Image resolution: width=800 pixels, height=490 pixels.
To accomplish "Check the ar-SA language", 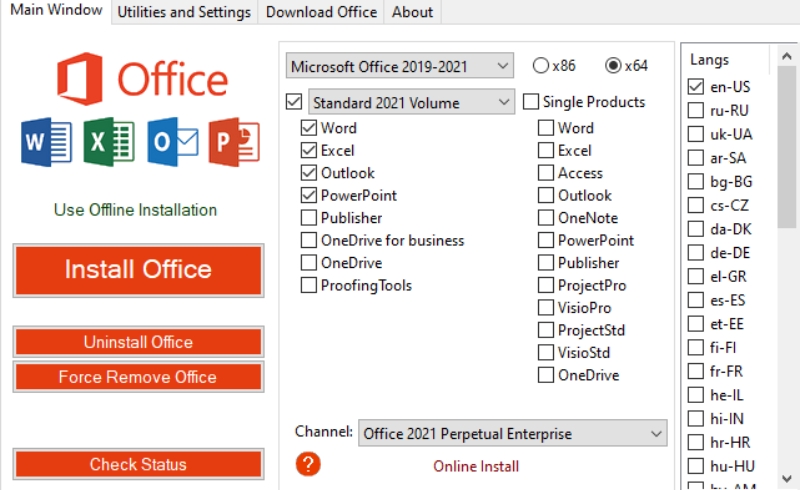I will (696, 157).
